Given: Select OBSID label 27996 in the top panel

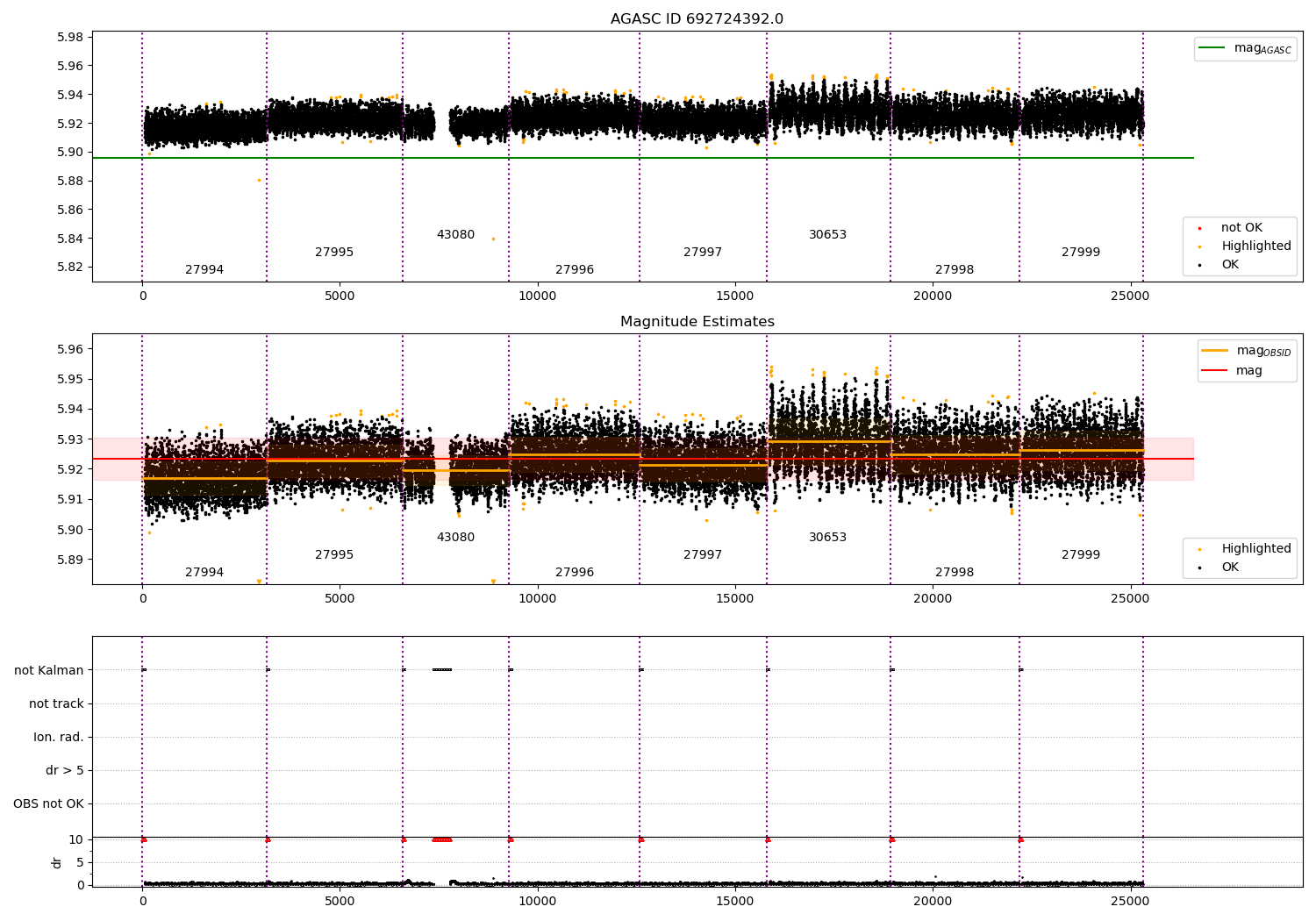Looking at the screenshot, I should pos(575,270).
